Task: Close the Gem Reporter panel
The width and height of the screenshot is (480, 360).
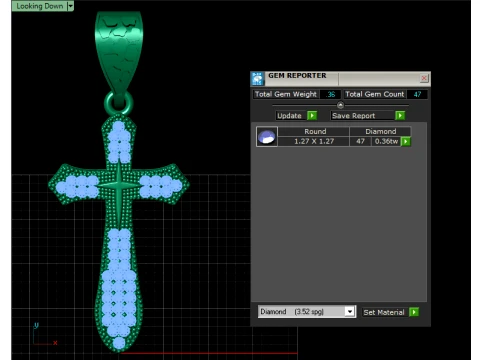Action: point(424,78)
